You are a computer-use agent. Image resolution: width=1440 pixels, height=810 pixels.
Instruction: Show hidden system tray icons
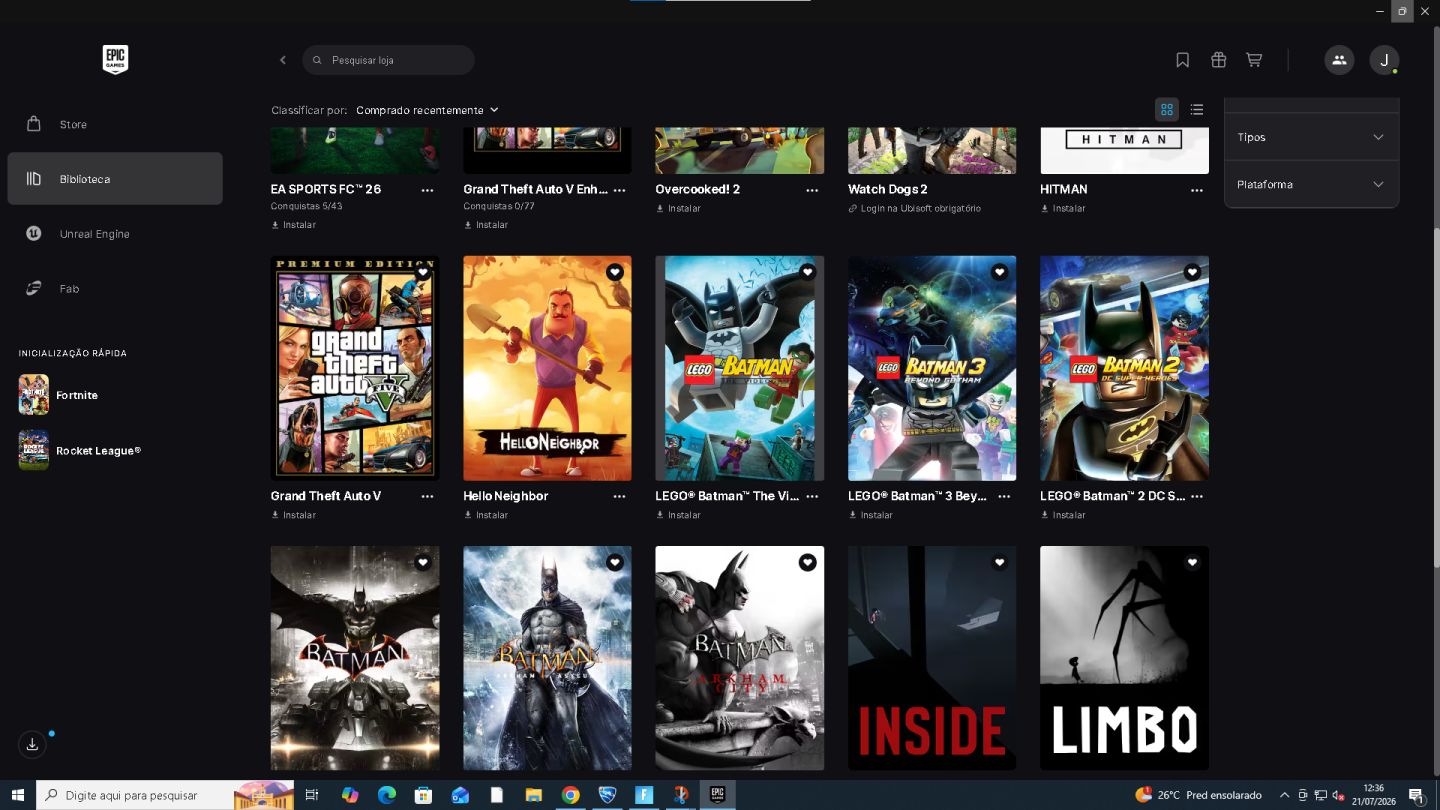click(x=1284, y=795)
